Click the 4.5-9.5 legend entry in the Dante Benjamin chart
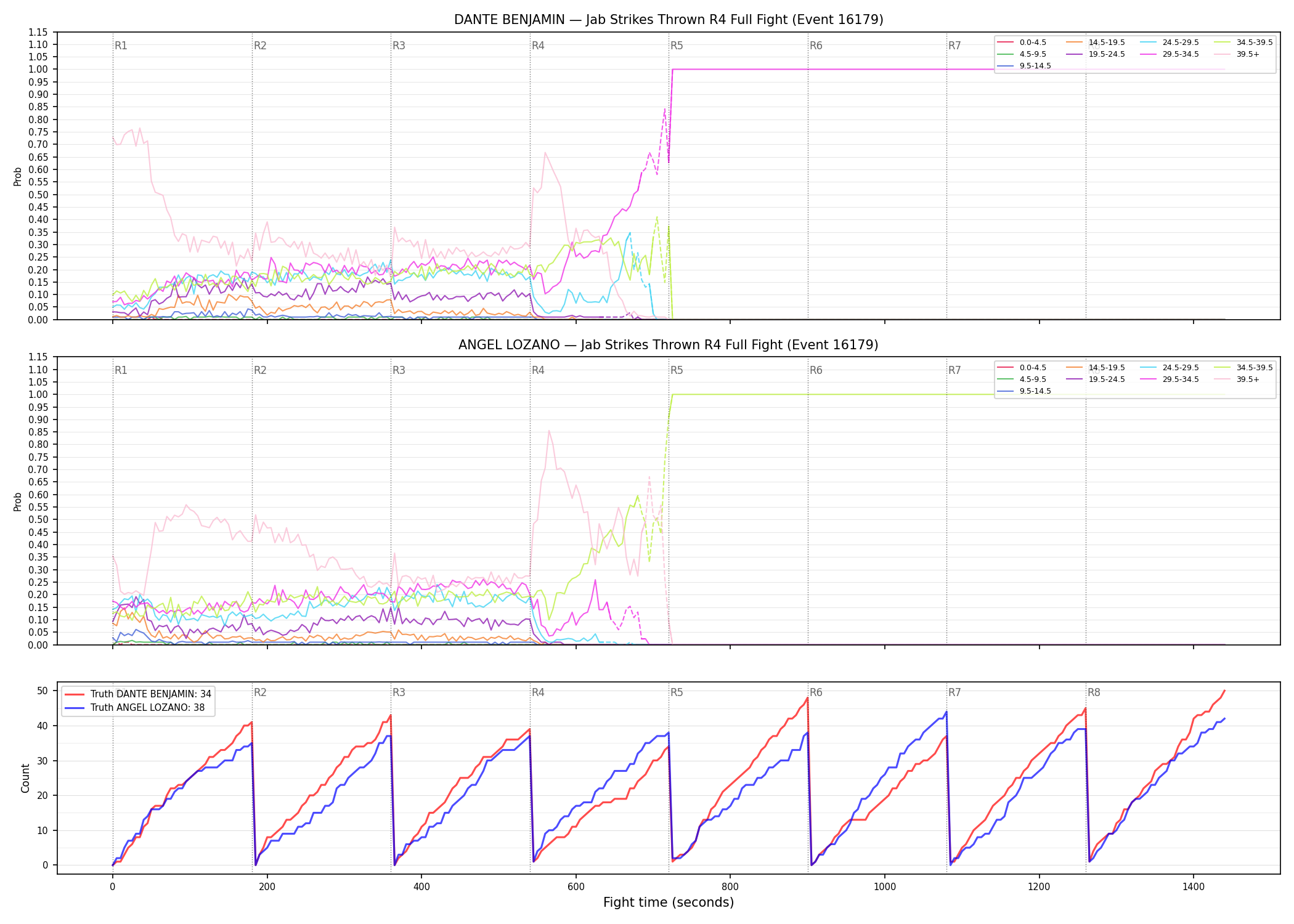 pyautogui.click(x=1022, y=54)
